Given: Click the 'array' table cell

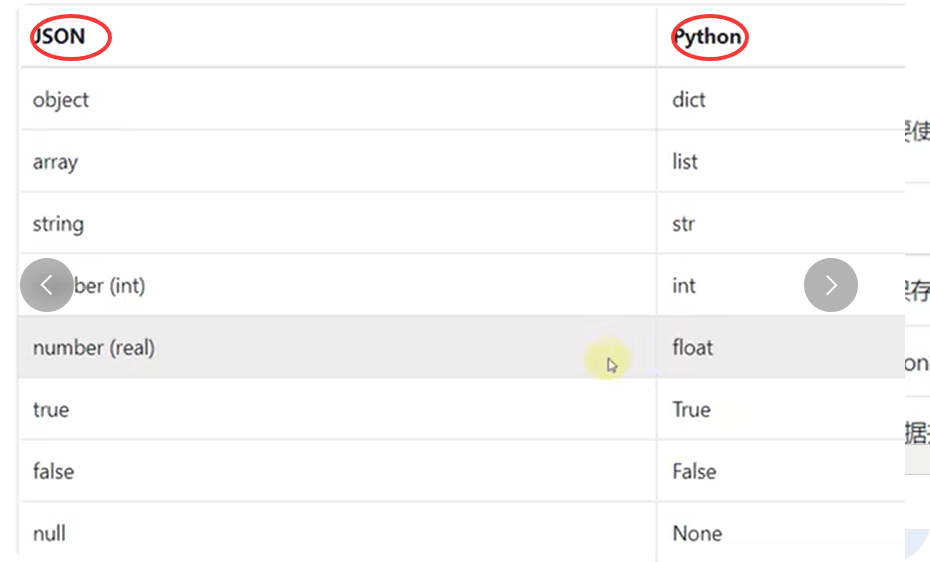Looking at the screenshot, I should [55, 162].
